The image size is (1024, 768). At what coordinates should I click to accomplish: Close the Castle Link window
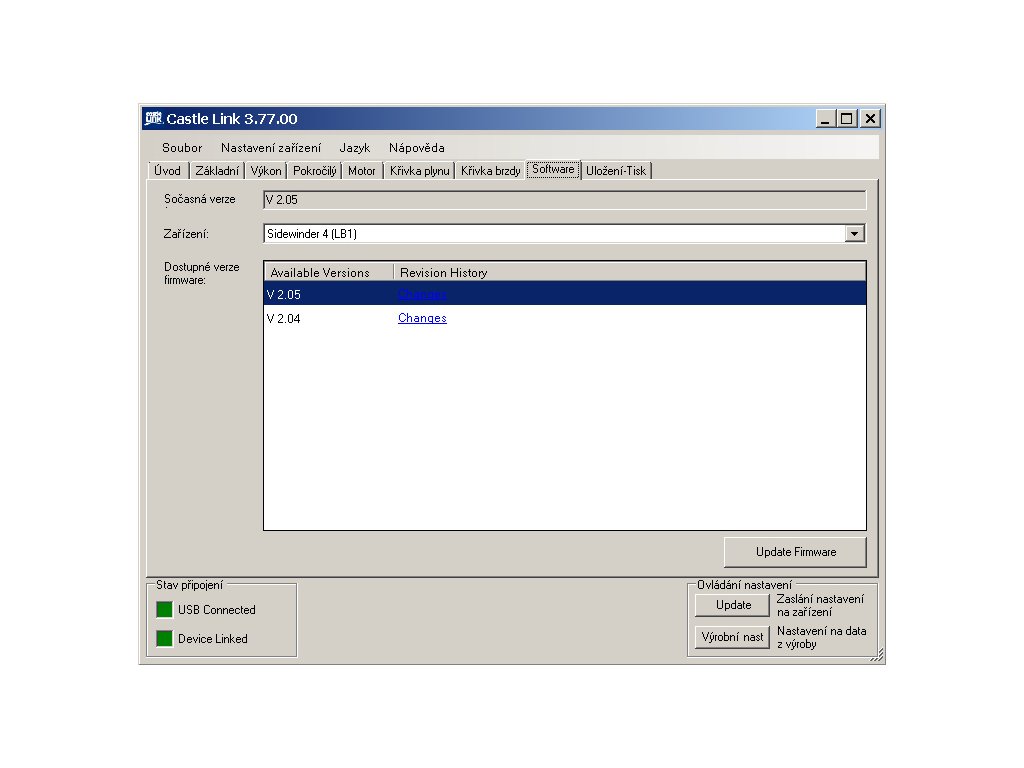point(870,118)
